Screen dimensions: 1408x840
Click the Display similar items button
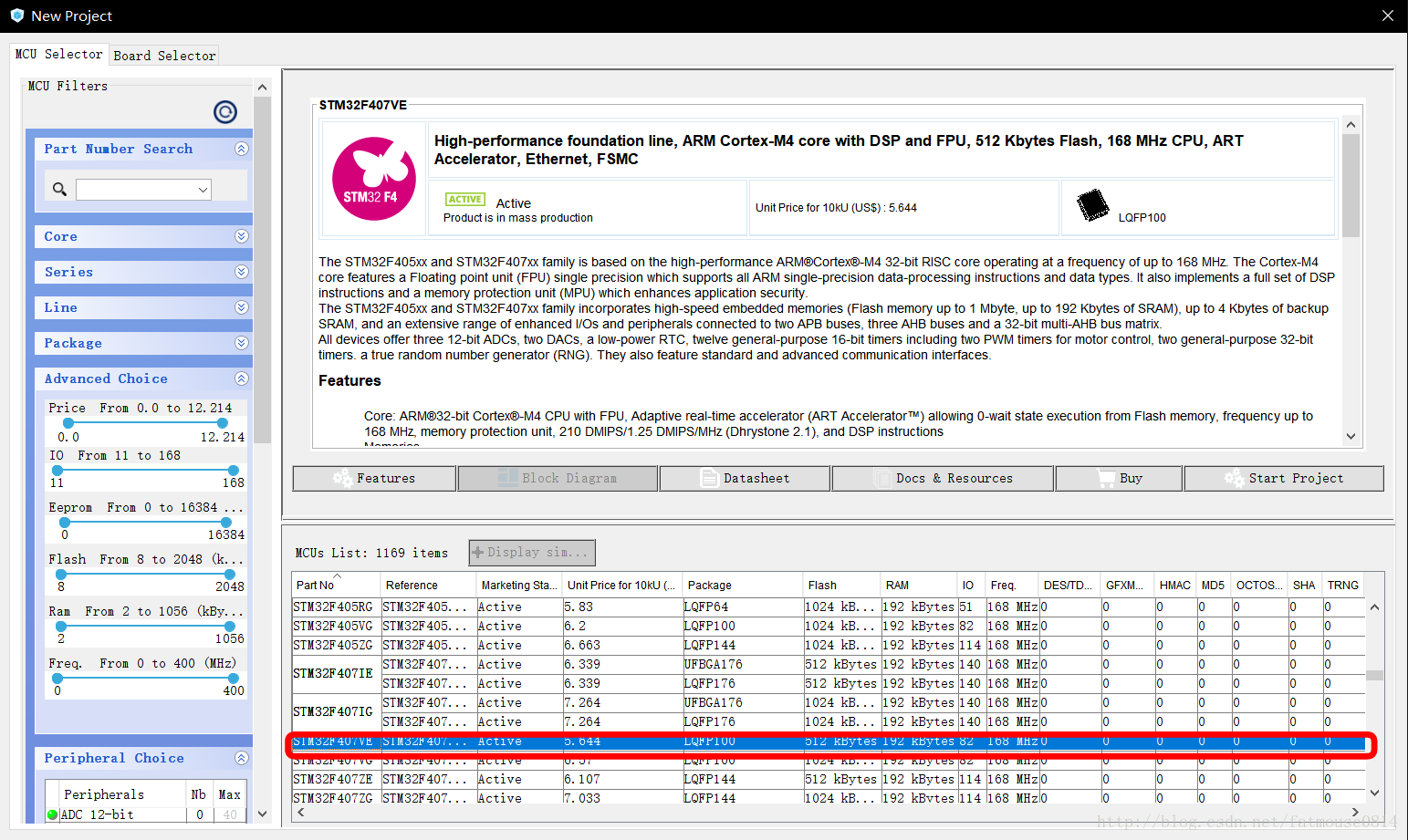[x=532, y=553]
